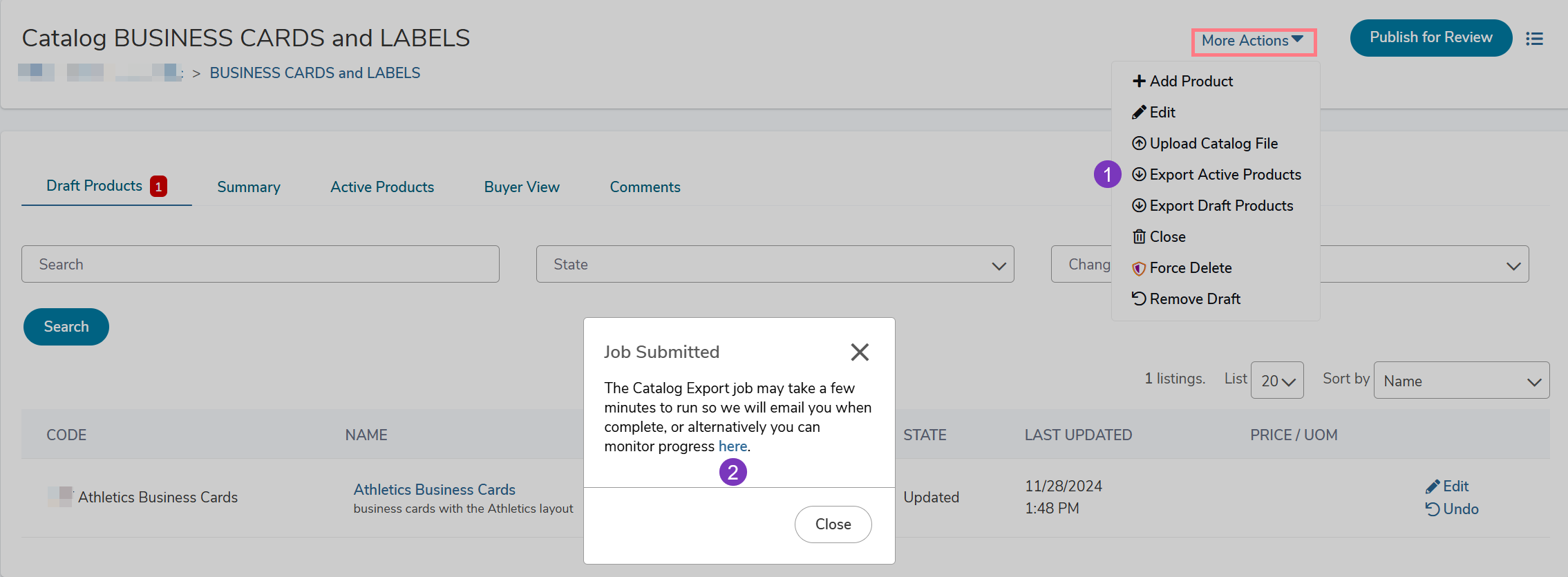1568x577 pixels.
Task: Click the Undo arrow icon in product row
Action: tap(1433, 509)
